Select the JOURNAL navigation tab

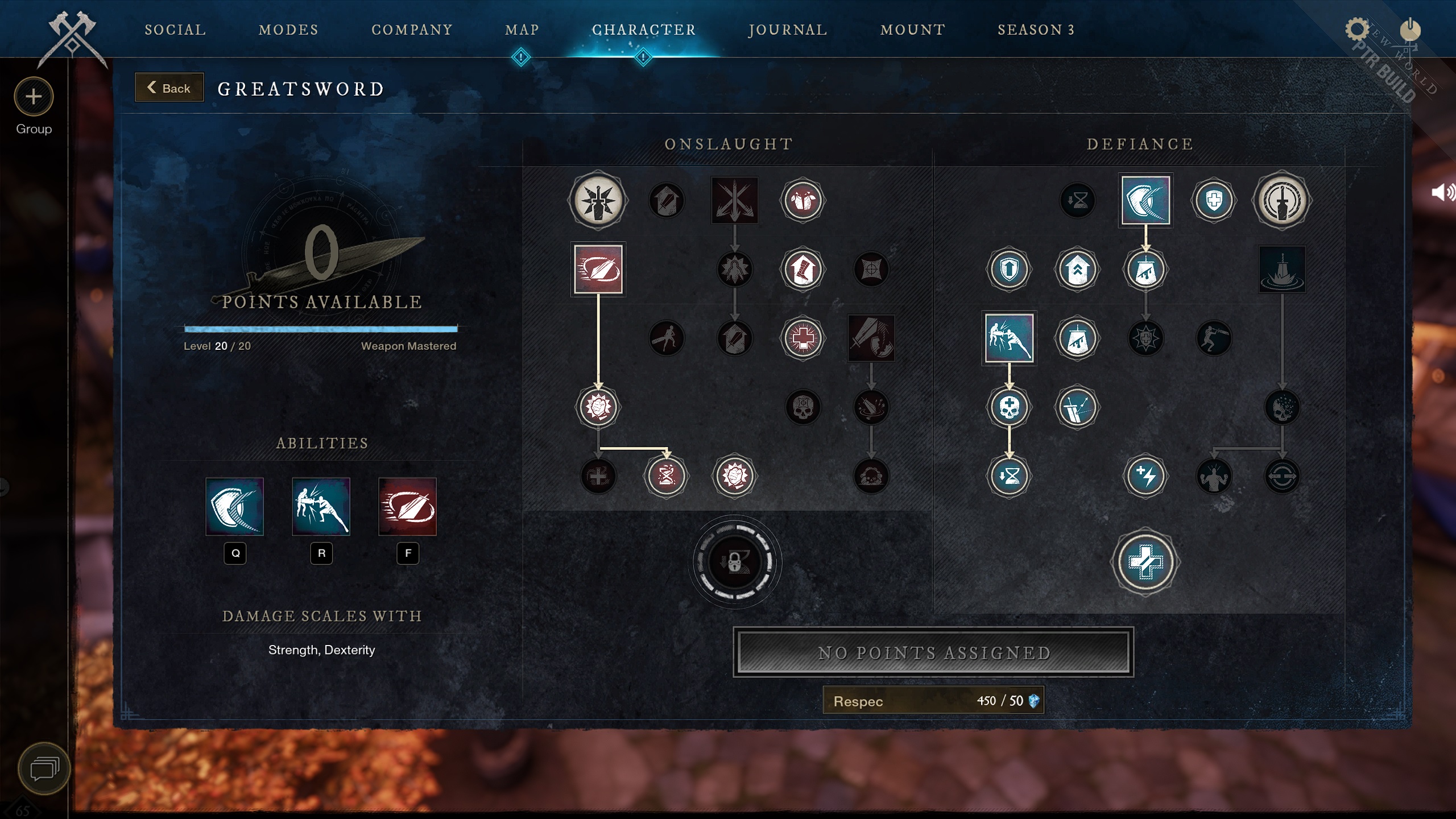tap(788, 29)
